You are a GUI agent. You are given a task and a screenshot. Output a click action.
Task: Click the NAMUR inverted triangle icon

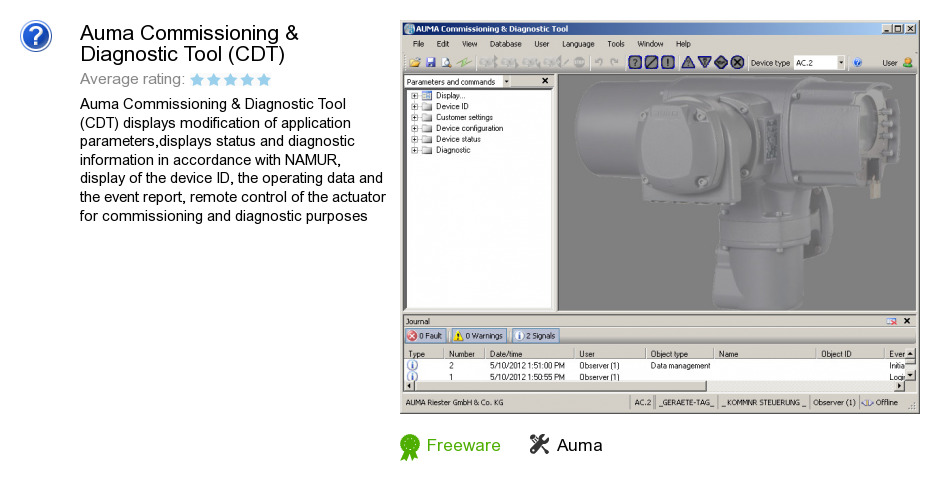704,62
